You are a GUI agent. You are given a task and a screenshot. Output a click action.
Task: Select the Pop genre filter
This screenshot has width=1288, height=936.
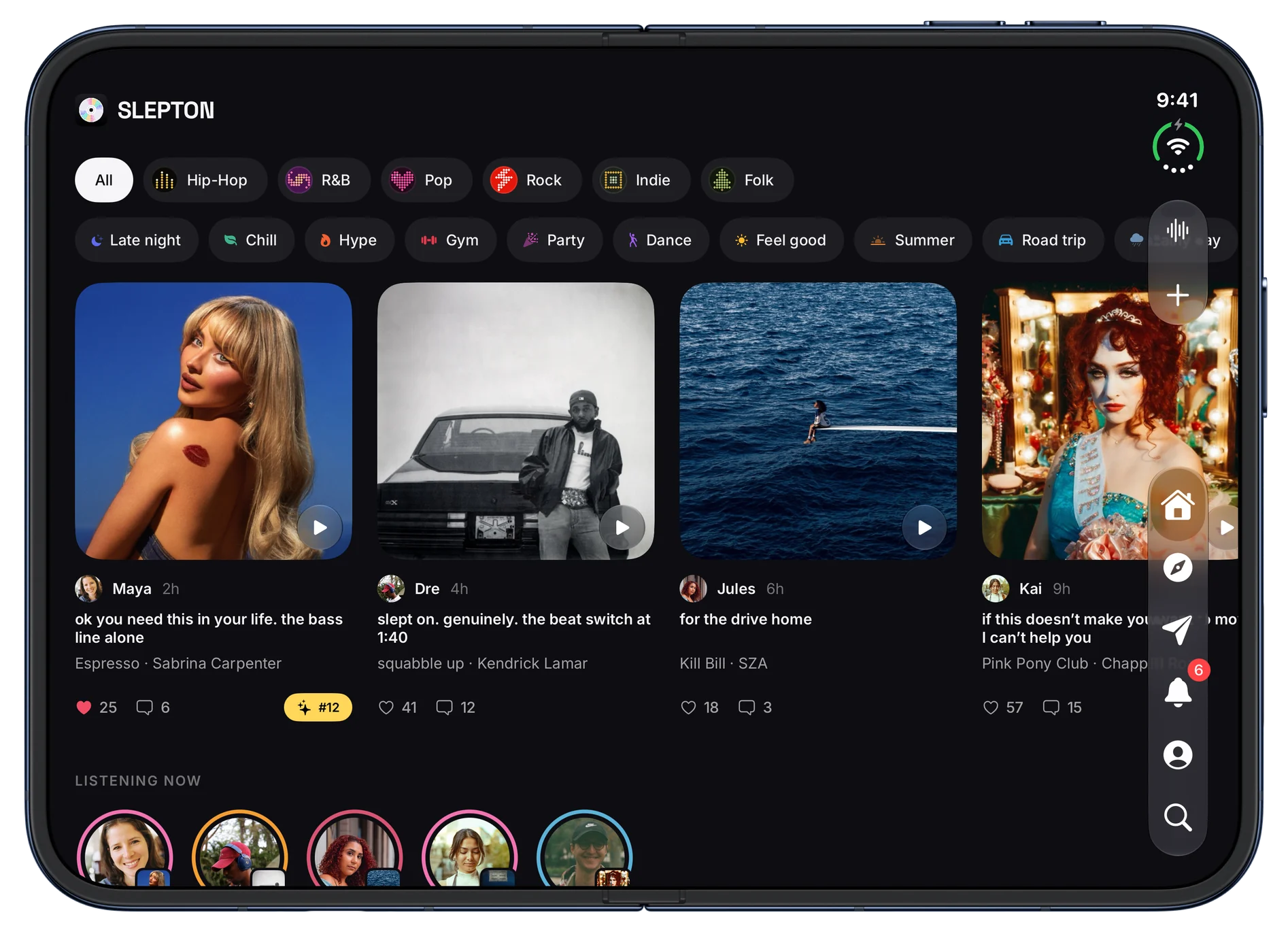click(426, 180)
